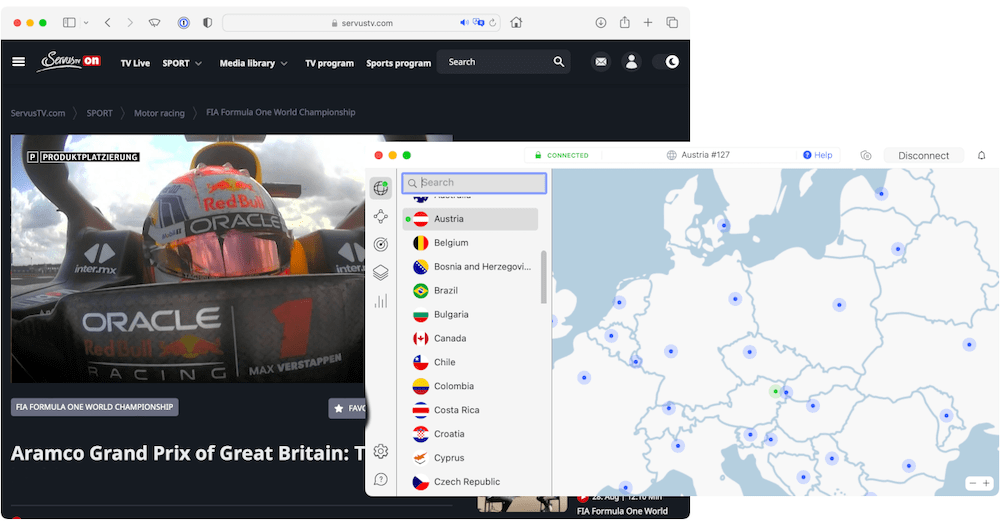Click the ServusTV On logo
The image size is (1000, 531).
[x=70, y=61]
